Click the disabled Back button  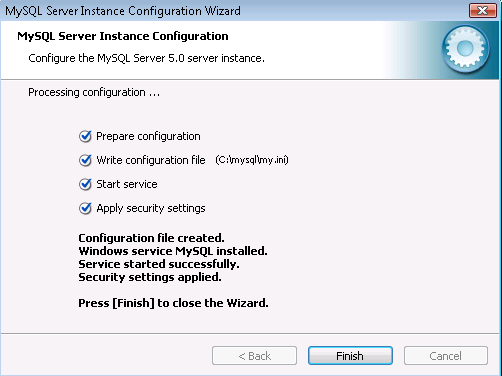point(254,356)
